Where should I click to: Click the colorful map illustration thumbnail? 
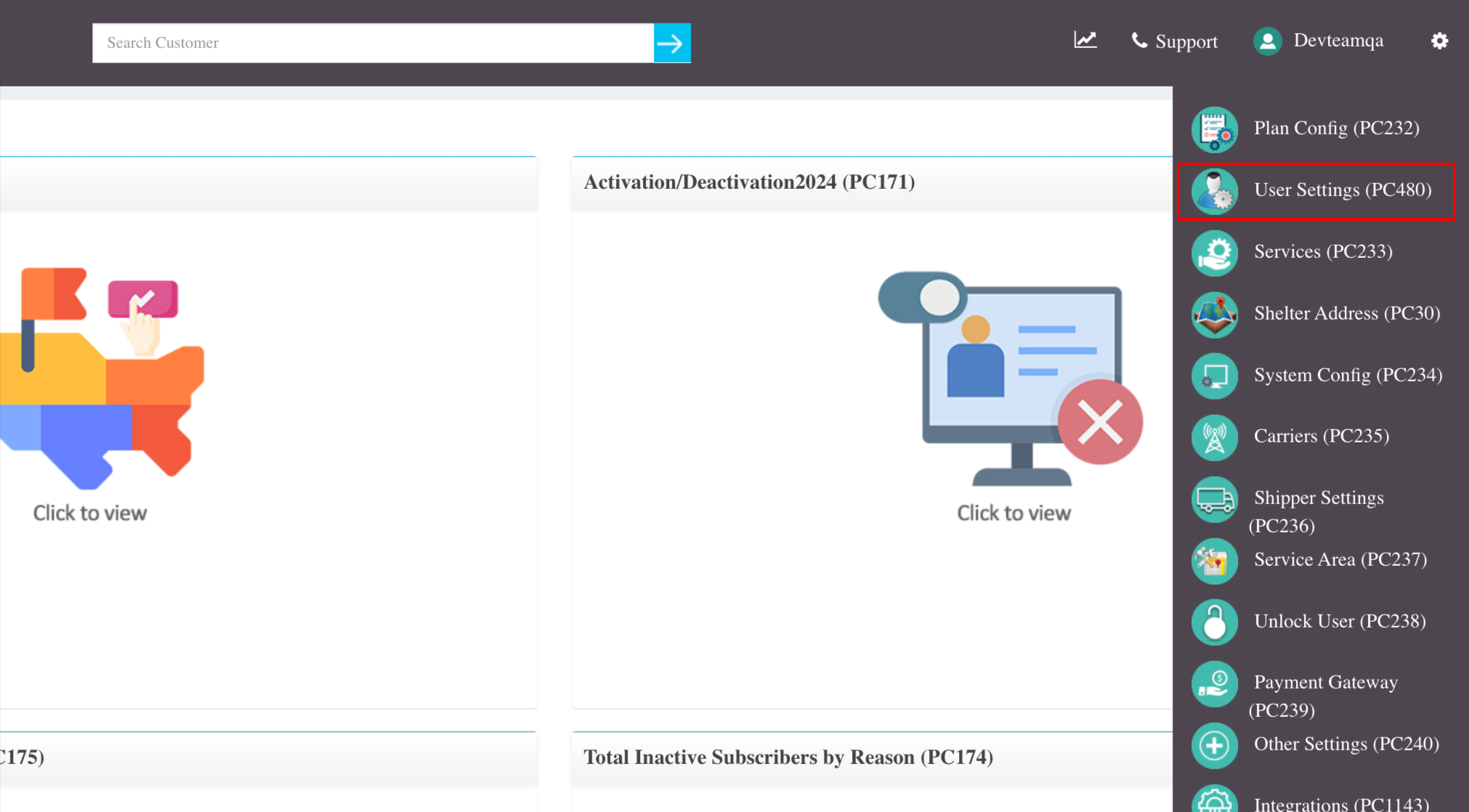click(102, 378)
